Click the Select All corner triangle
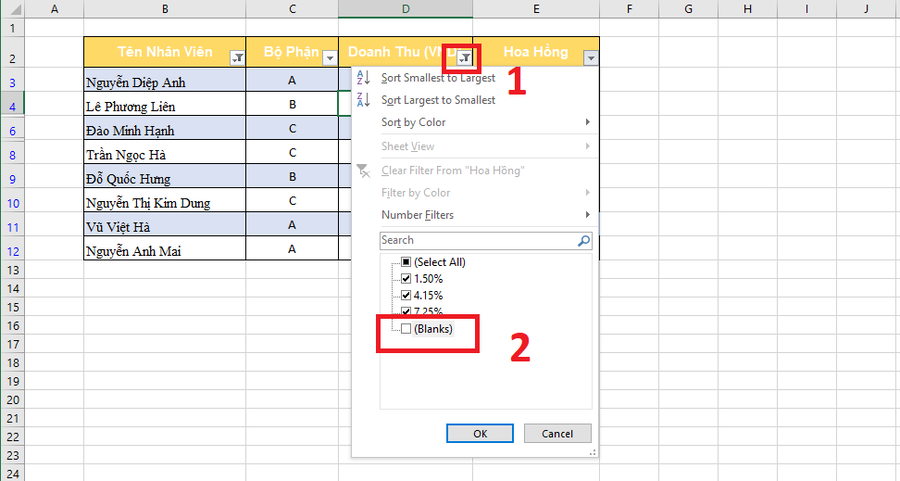This screenshot has height=481, width=900. (14, 10)
